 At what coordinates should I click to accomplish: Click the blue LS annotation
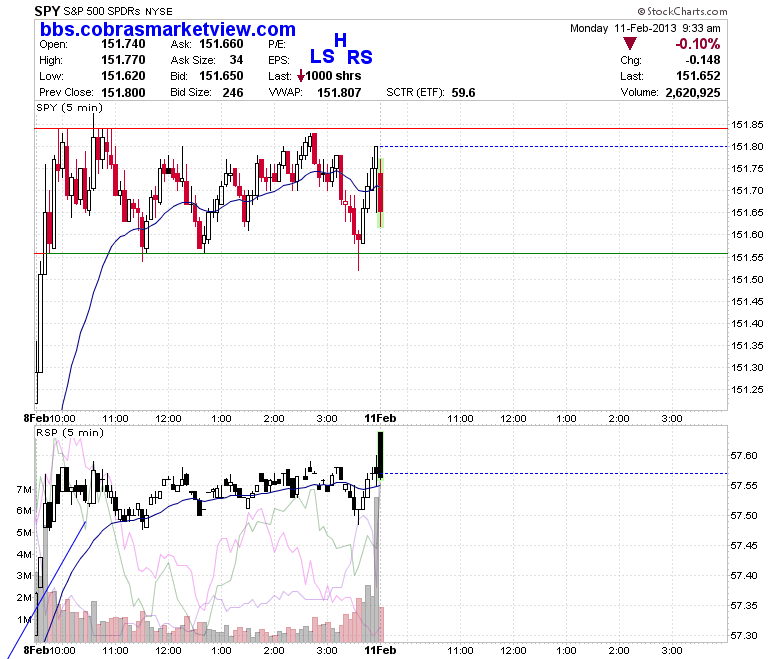coord(322,57)
